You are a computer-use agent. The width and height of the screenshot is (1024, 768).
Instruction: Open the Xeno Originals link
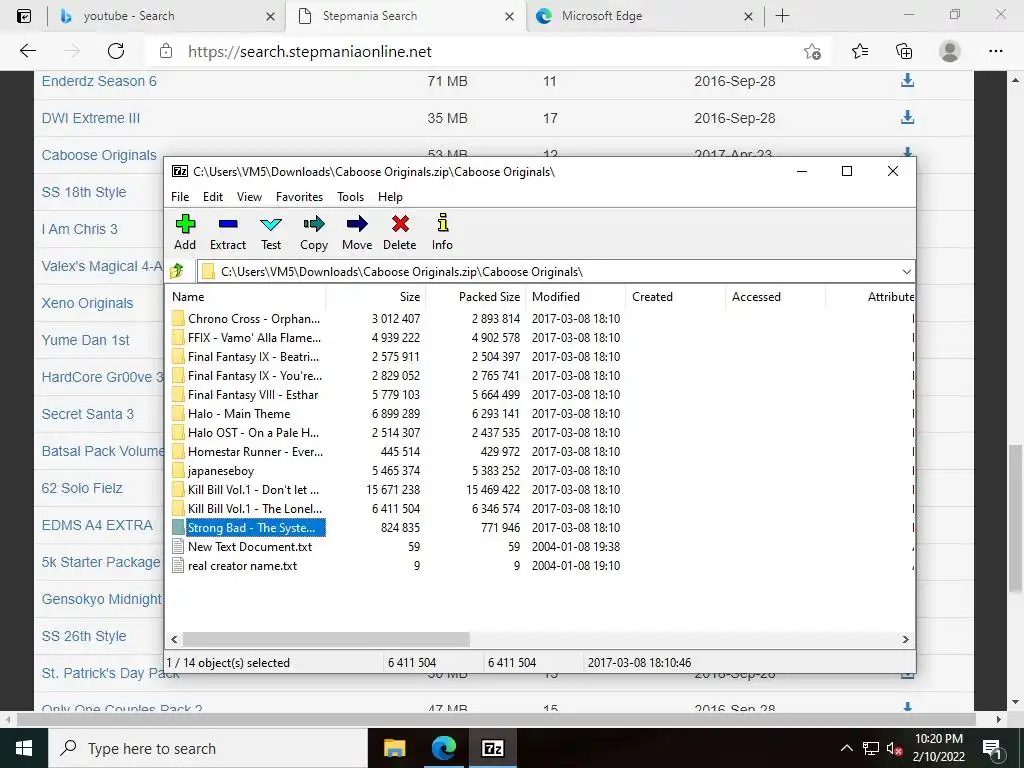coord(88,303)
